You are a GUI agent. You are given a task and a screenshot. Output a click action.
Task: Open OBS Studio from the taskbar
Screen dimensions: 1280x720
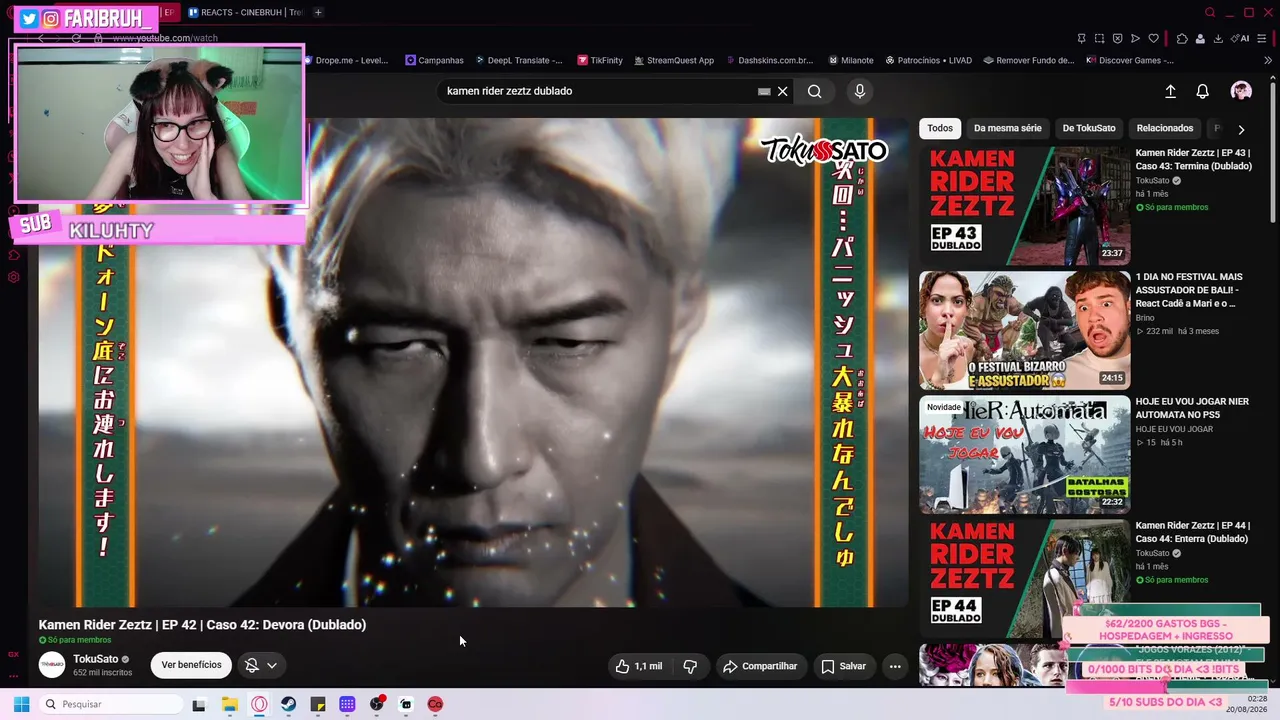[x=377, y=705]
